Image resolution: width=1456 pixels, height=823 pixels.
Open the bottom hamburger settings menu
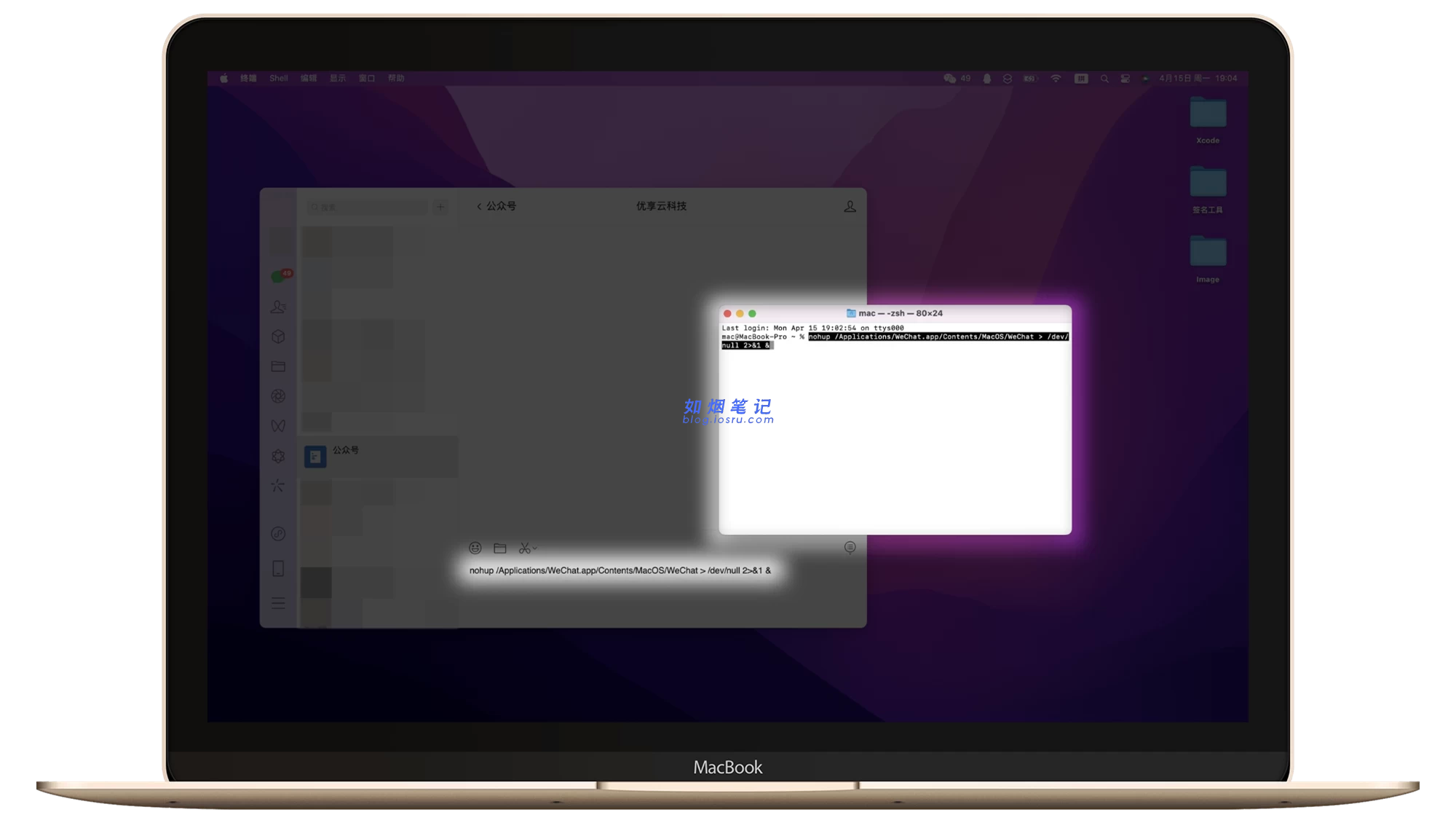[x=278, y=603]
